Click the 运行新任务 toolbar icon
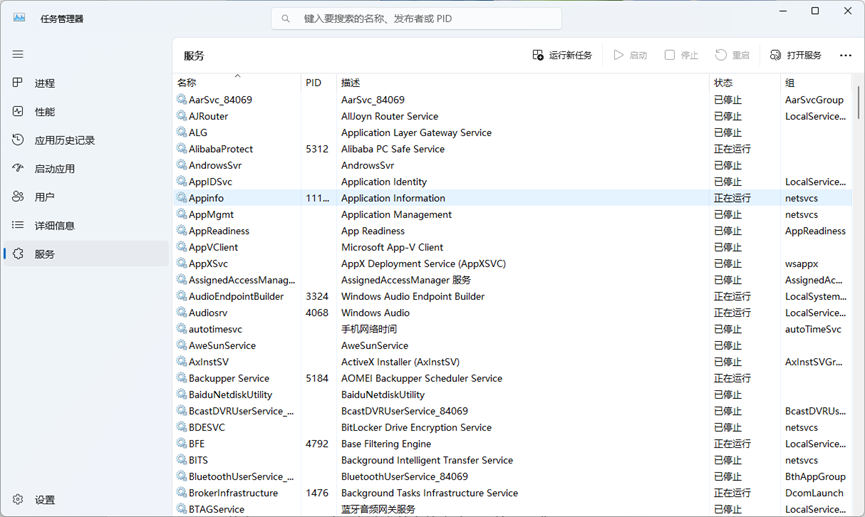865x517 pixels. [538, 55]
